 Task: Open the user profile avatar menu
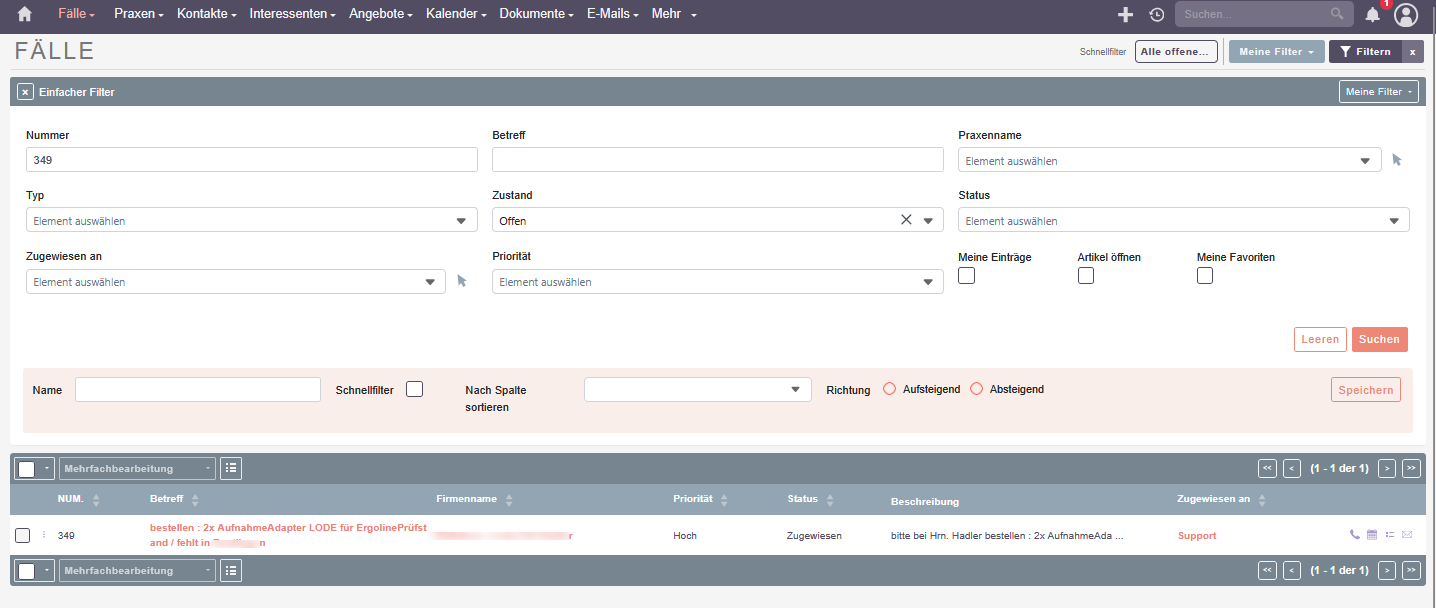[1406, 14]
